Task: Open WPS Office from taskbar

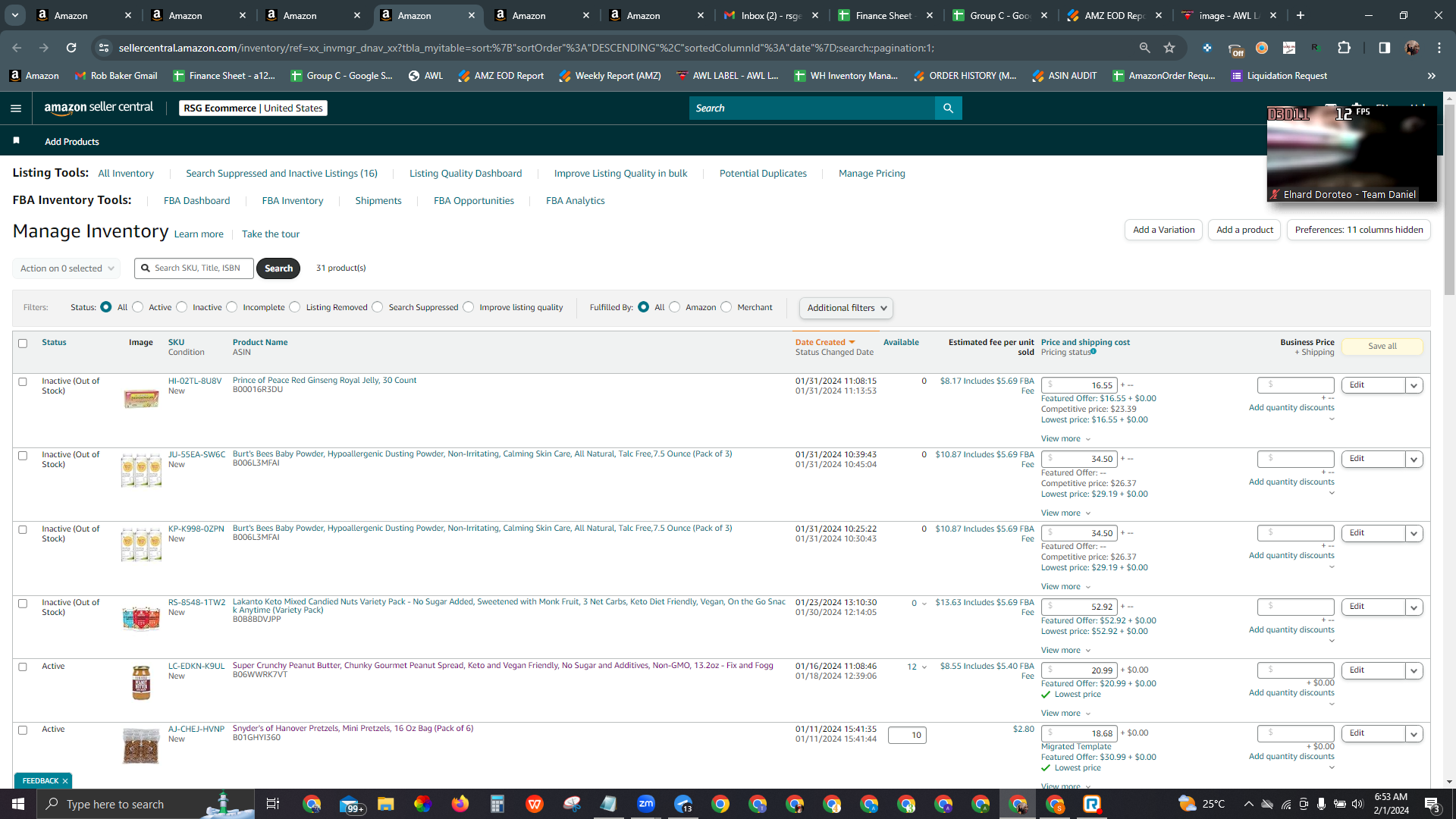Action: [x=535, y=804]
